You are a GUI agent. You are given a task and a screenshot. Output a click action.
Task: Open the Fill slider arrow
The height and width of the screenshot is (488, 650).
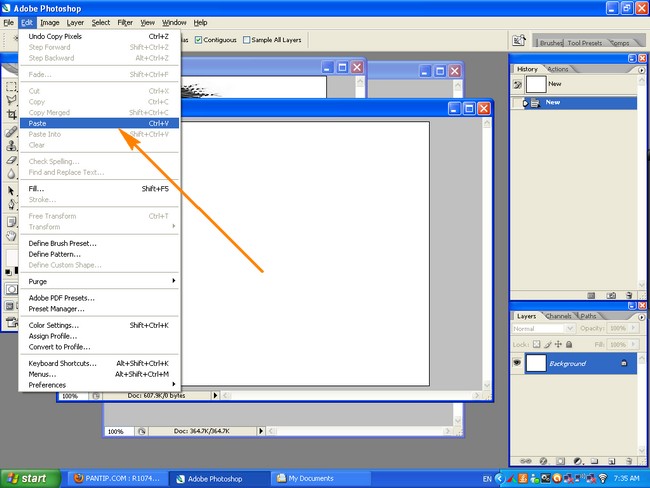click(633, 344)
